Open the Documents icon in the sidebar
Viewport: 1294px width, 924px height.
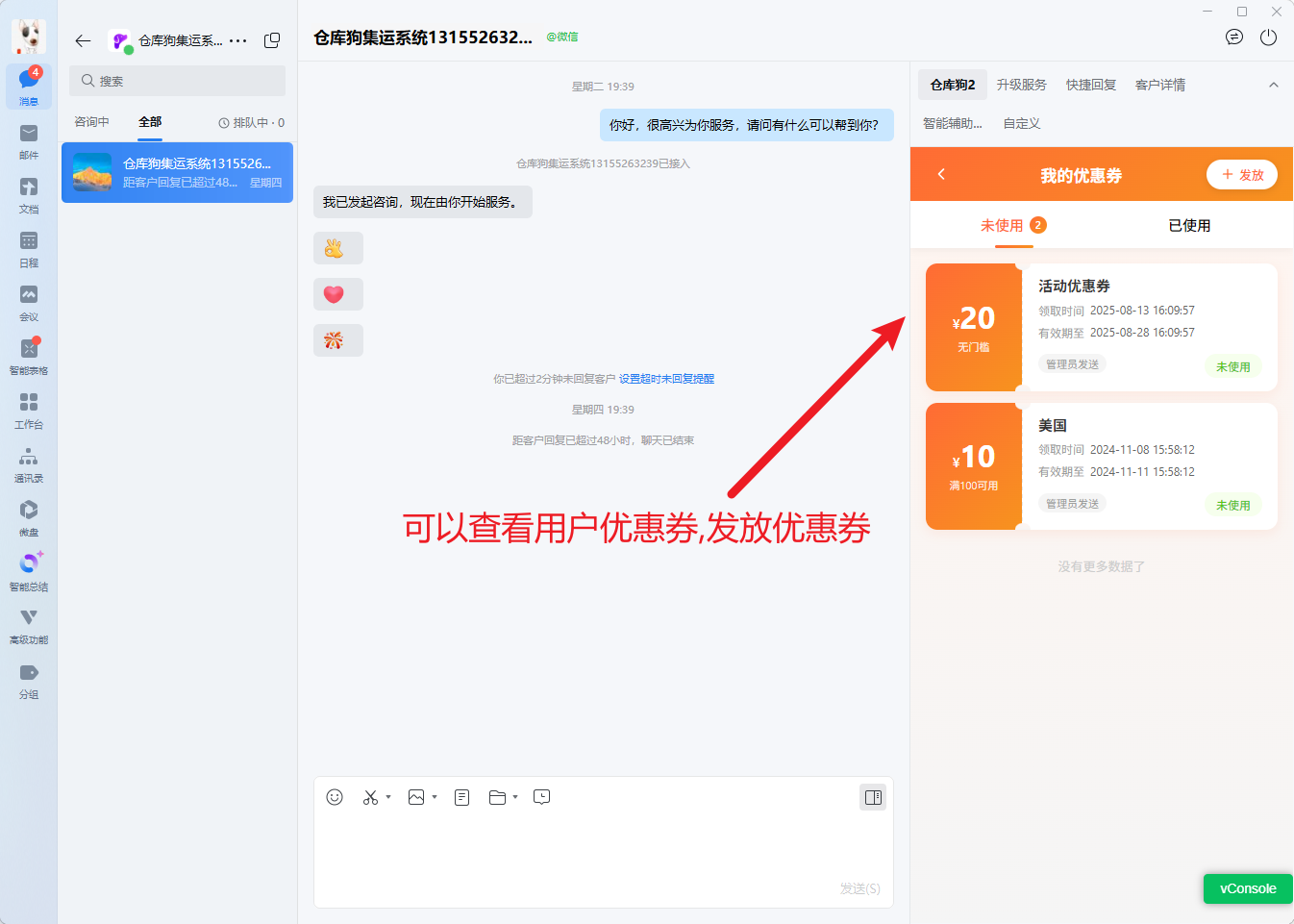(29, 194)
